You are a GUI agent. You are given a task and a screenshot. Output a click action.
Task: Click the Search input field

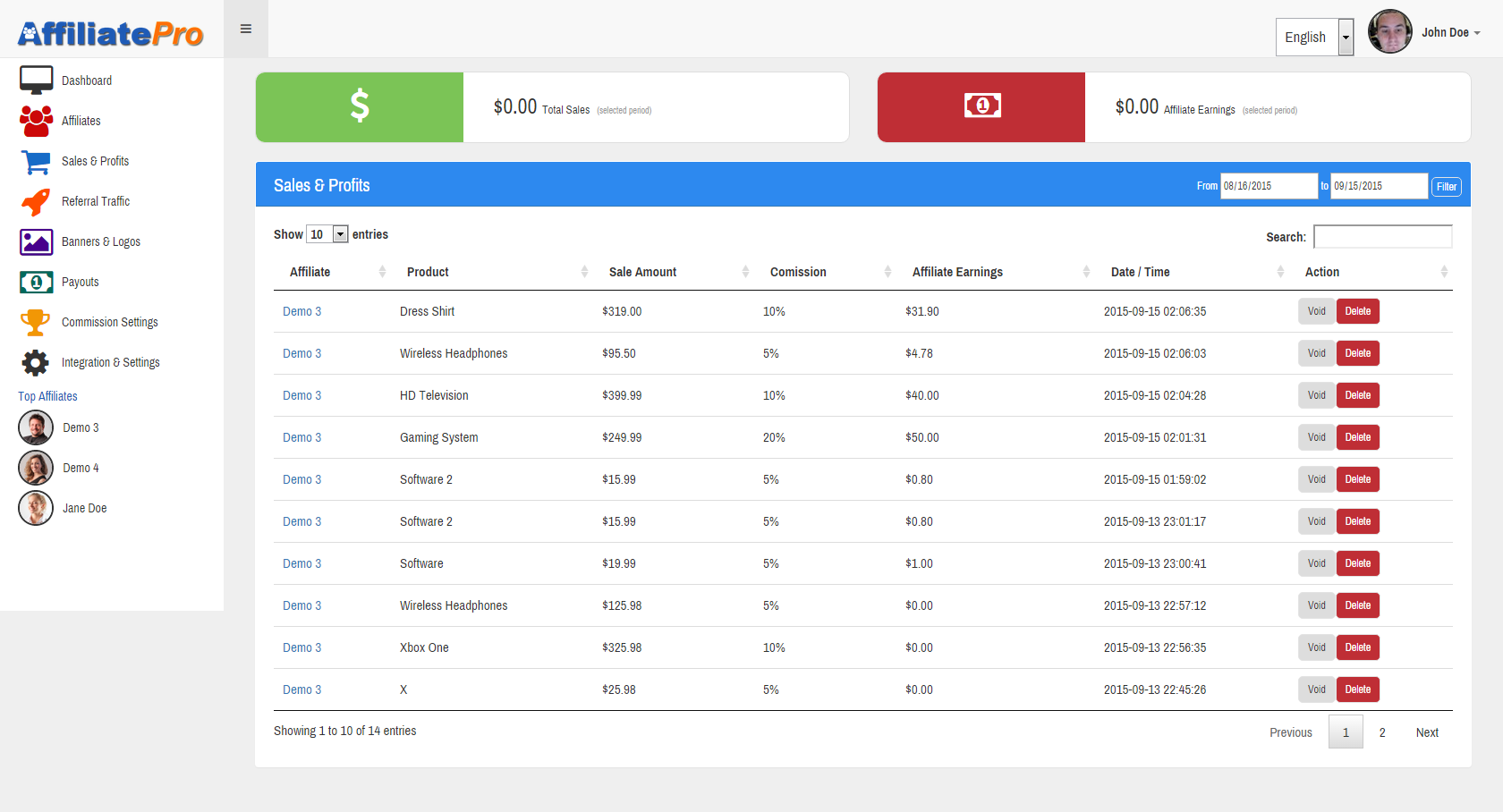click(x=1382, y=237)
